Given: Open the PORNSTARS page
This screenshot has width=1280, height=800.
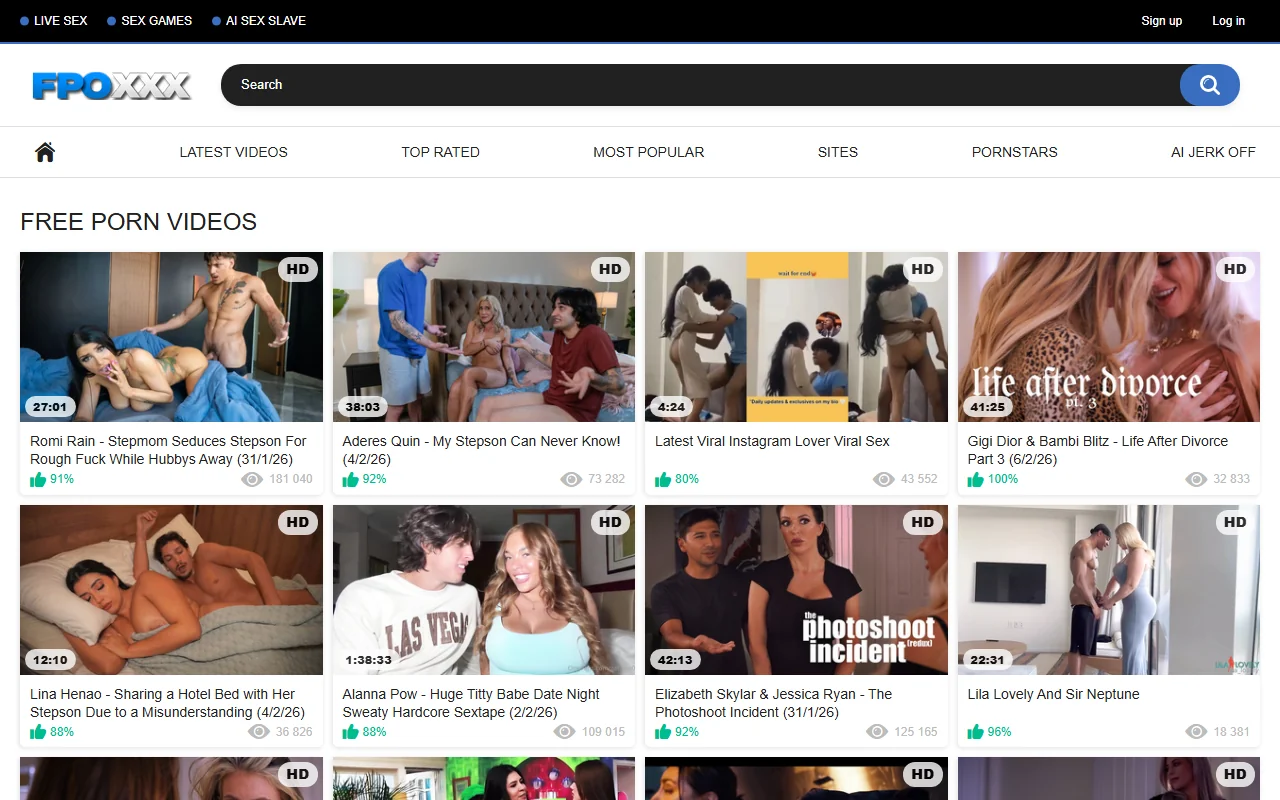Looking at the screenshot, I should tap(1014, 151).
